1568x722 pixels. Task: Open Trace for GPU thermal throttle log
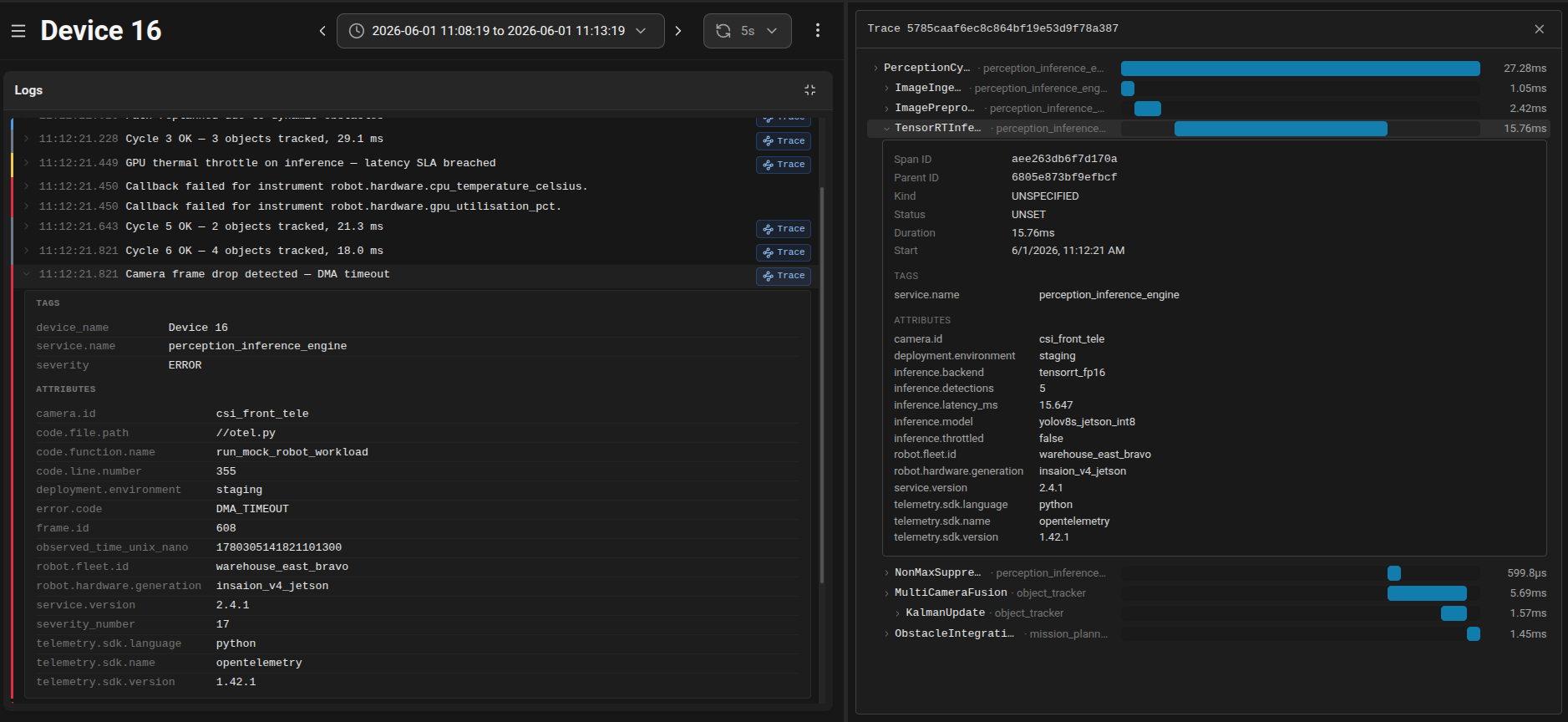(784, 165)
